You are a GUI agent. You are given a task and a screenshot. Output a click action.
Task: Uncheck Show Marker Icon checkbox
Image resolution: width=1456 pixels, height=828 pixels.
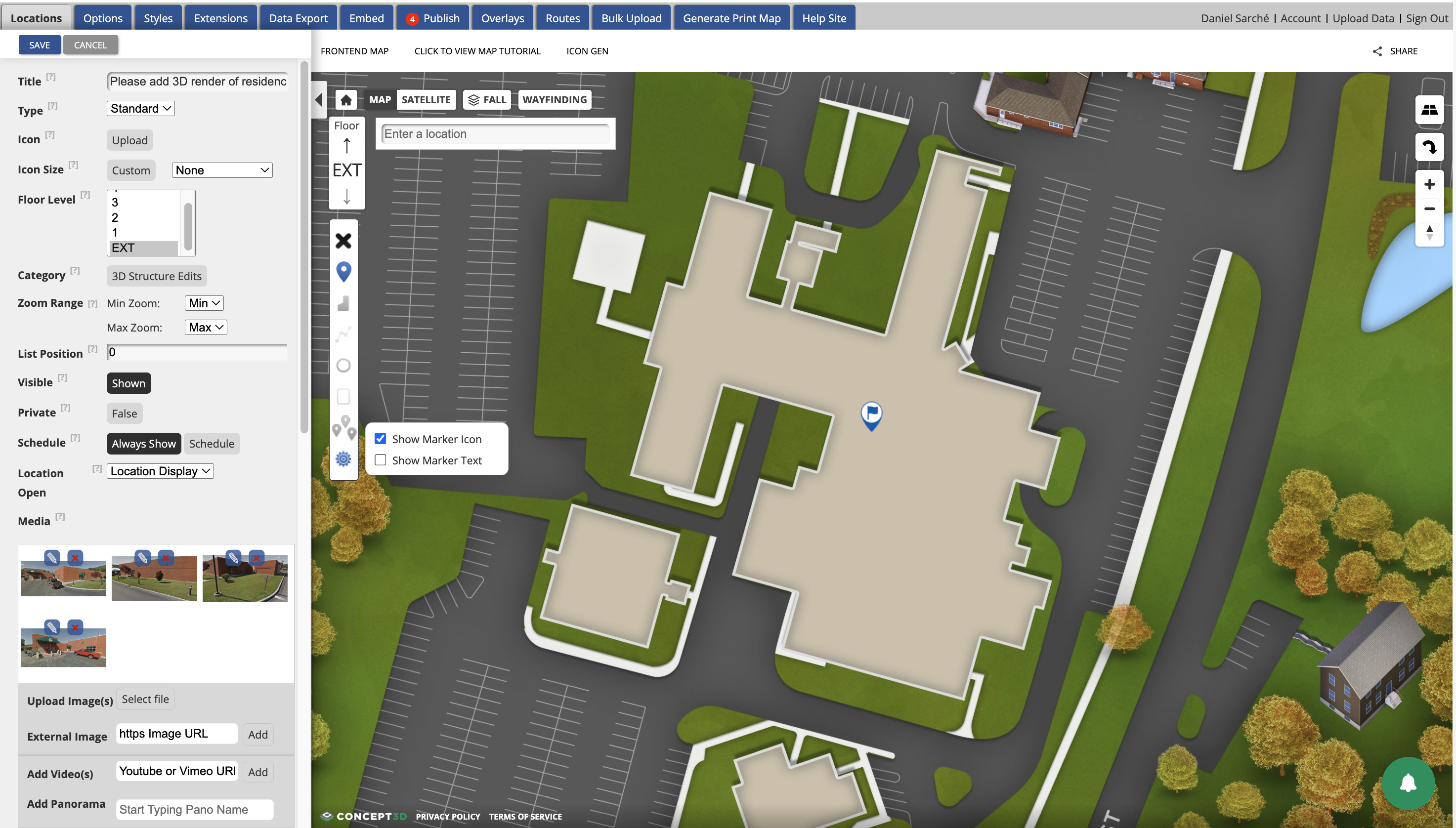coord(381,438)
